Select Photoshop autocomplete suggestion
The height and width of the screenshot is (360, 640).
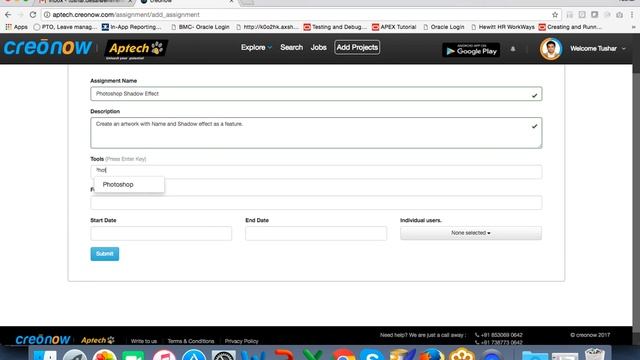click(129, 184)
